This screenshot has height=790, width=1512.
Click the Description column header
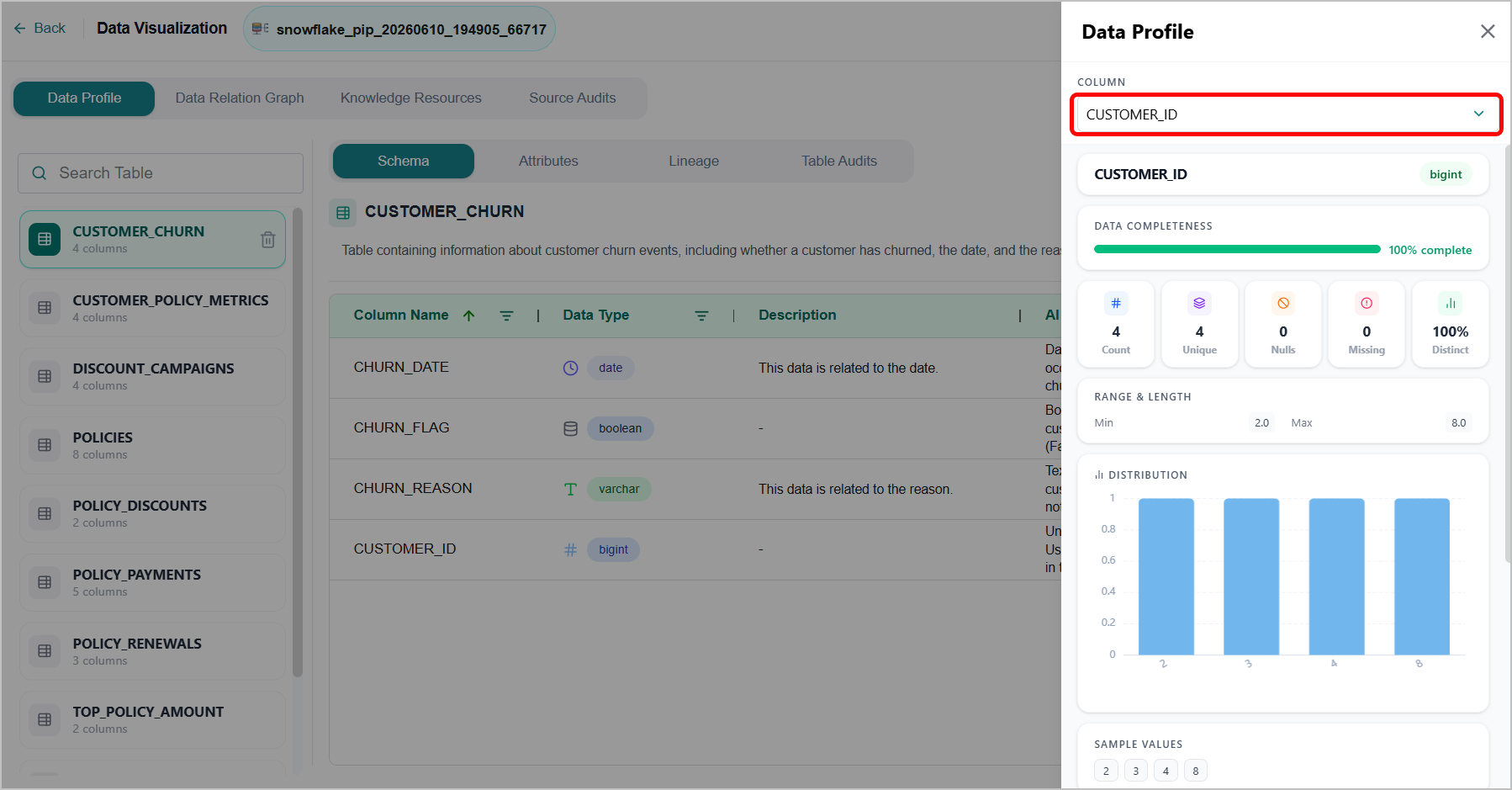point(797,315)
